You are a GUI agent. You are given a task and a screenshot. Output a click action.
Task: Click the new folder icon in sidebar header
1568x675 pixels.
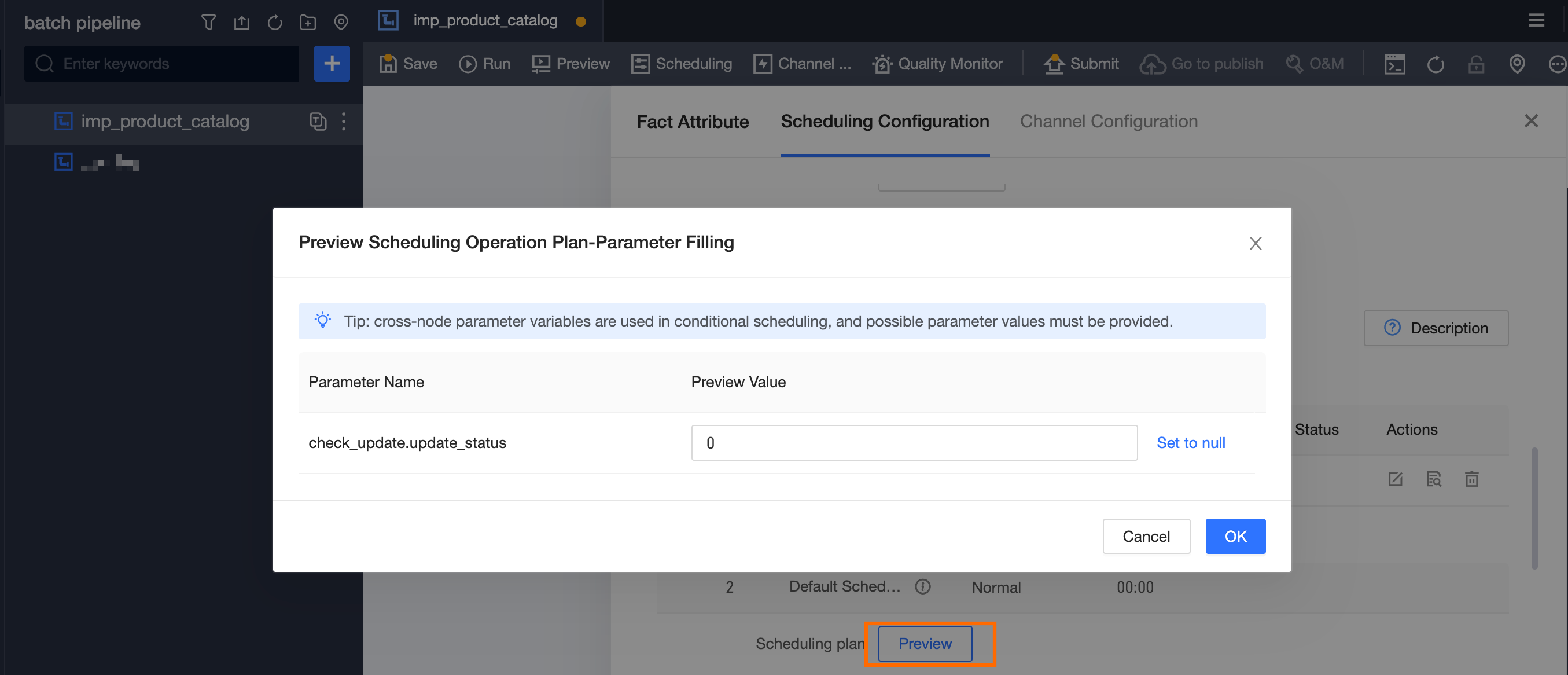pyautogui.click(x=308, y=23)
